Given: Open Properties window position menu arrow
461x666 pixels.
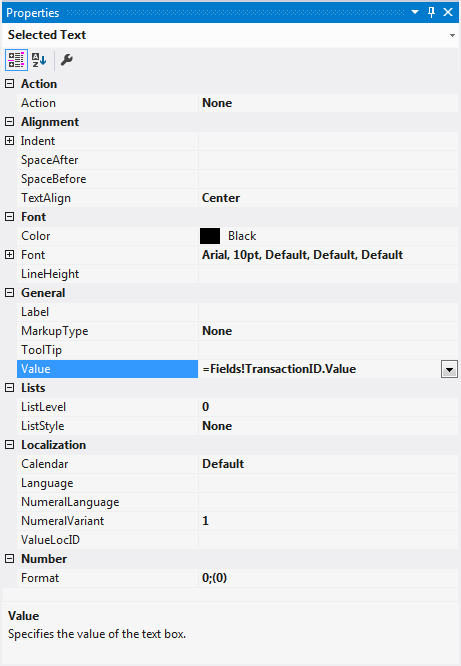Looking at the screenshot, I should [415, 12].
